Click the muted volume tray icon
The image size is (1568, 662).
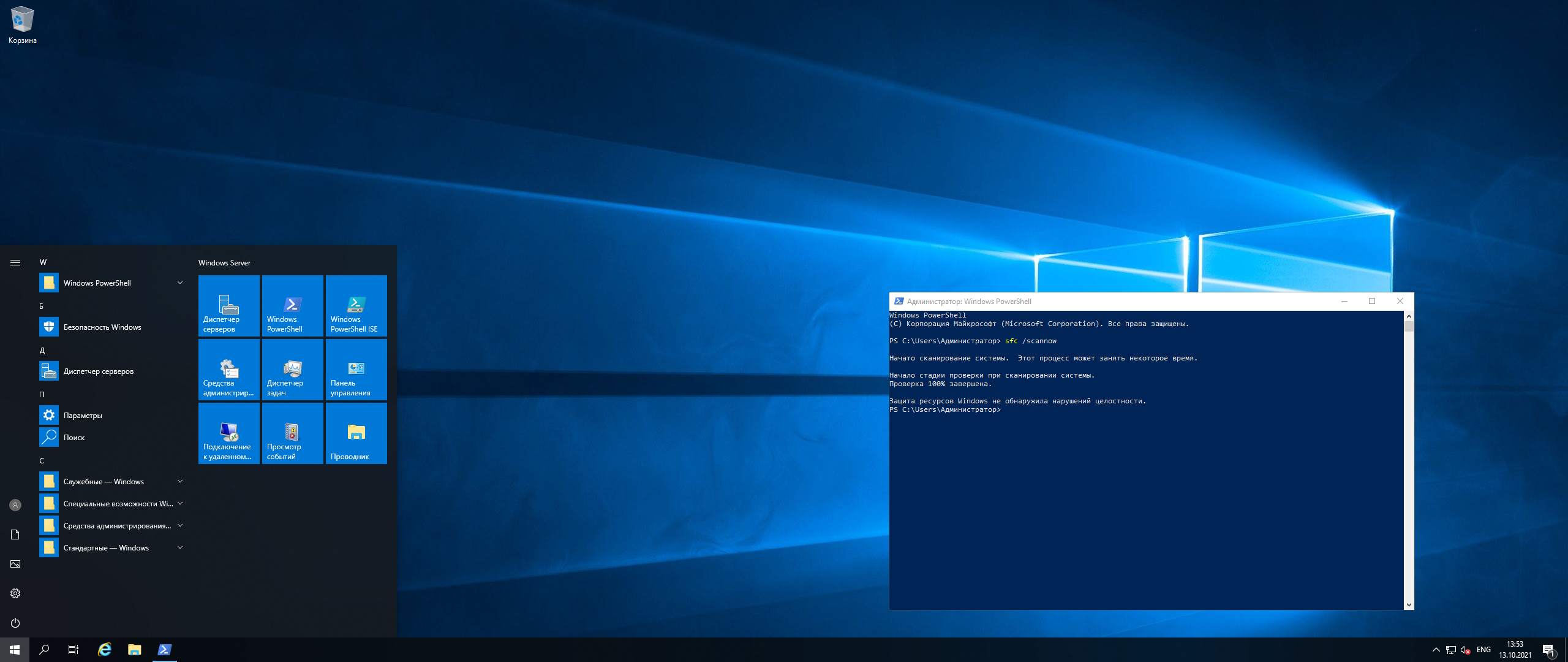[x=1465, y=650]
